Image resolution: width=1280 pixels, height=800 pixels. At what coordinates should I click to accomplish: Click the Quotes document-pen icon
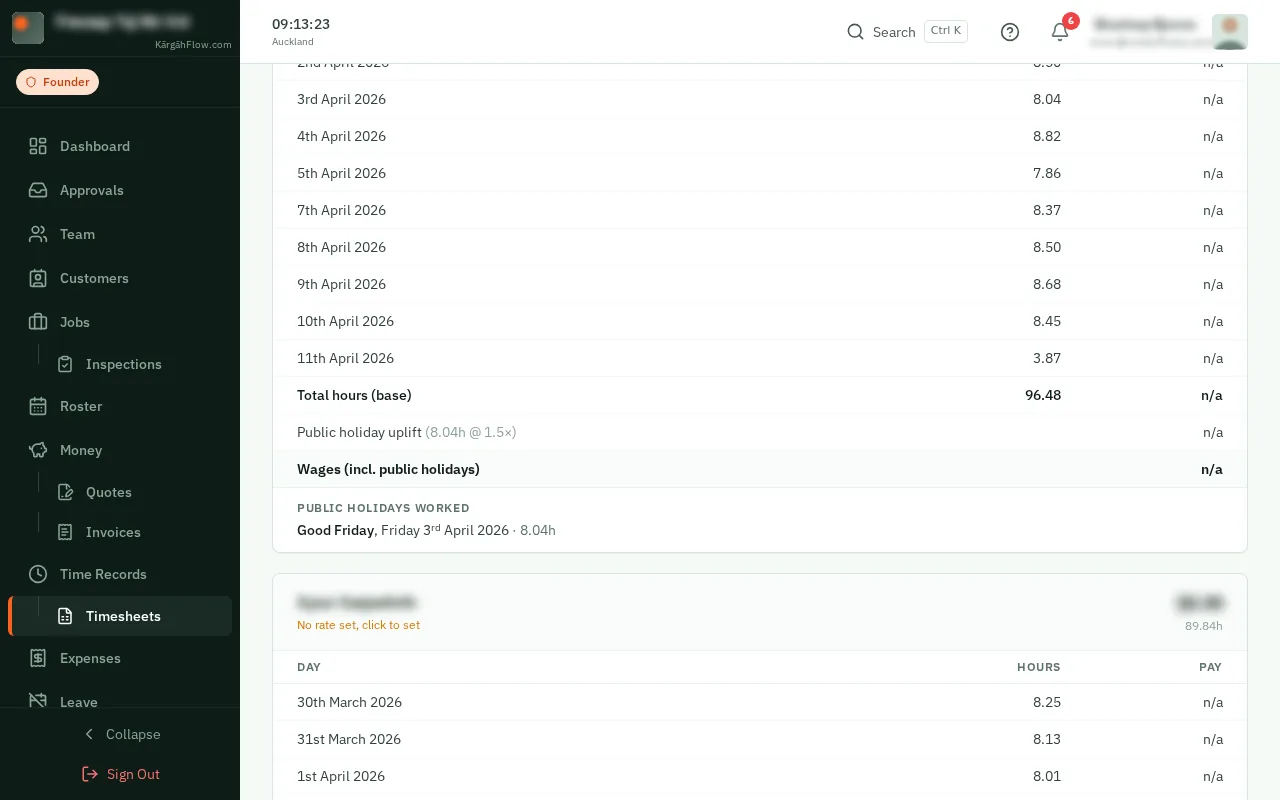[65, 492]
